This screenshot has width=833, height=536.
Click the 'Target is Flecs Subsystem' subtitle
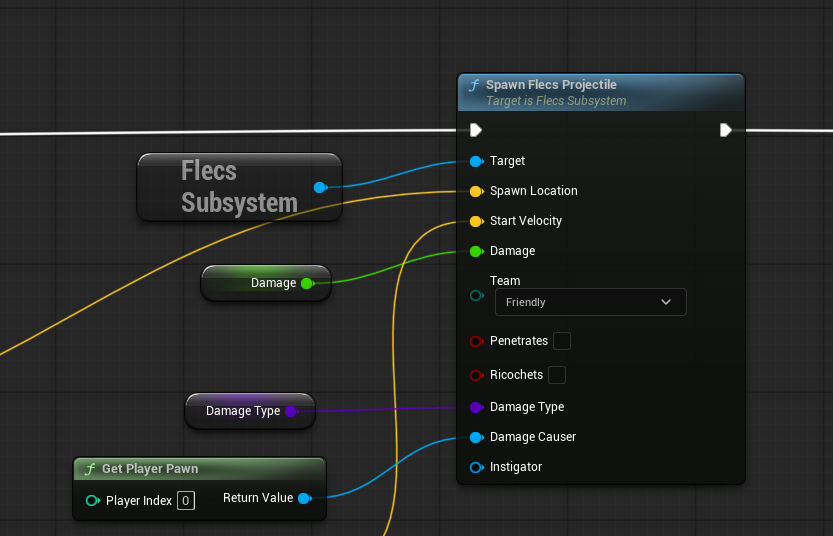pos(556,101)
